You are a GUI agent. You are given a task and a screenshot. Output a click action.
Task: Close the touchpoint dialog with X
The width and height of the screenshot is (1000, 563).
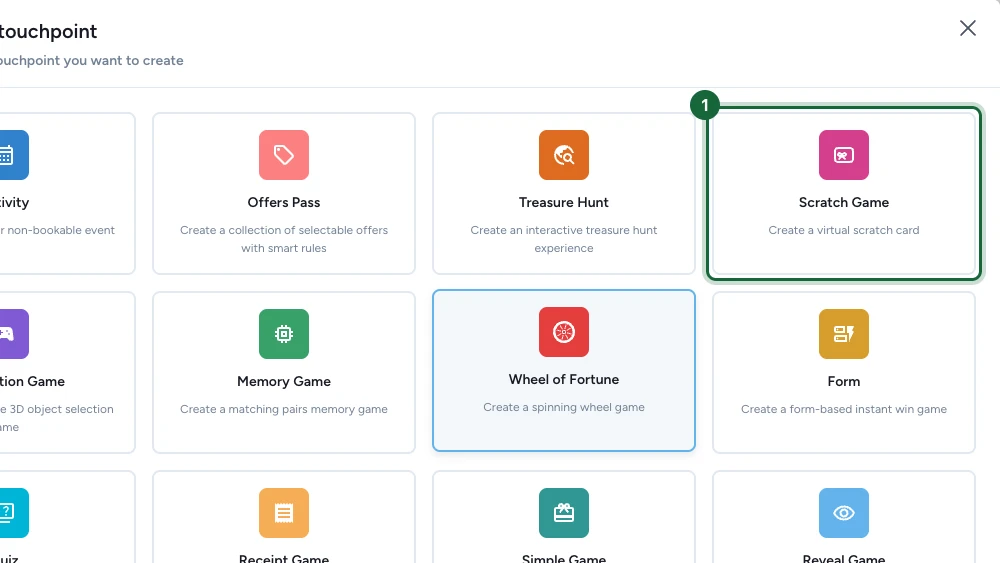coord(967,28)
